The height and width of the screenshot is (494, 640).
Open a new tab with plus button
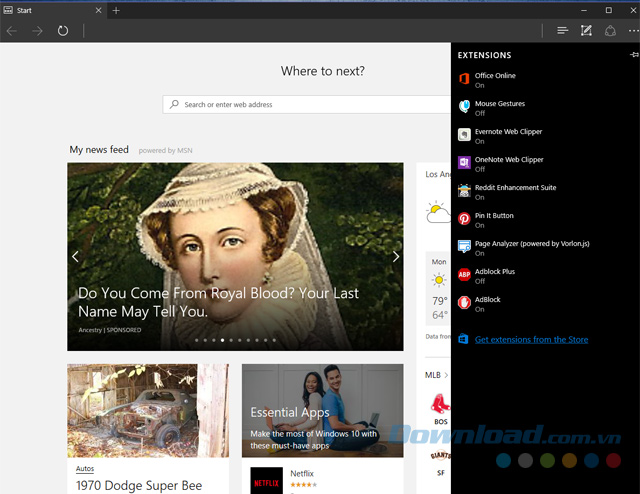(116, 10)
